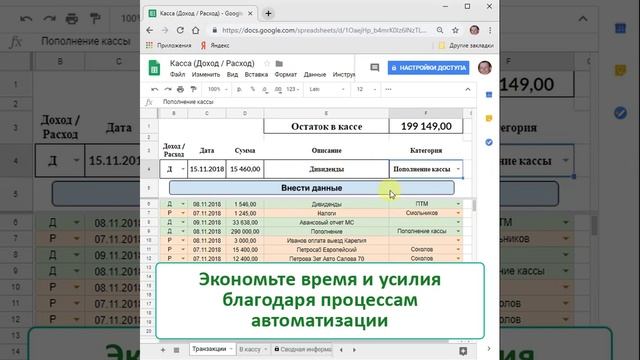Expand the Смольников category dropdown arrow
The height and width of the screenshot is (360, 640).
tap(458, 213)
